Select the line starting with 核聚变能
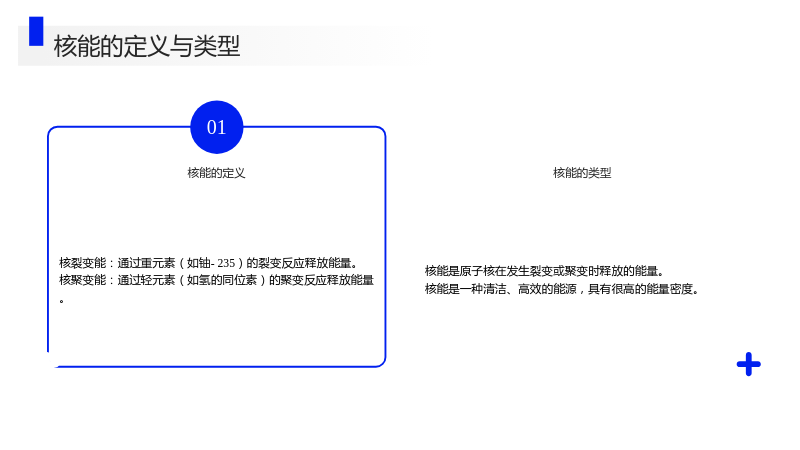The image size is (800, 450). click(x=217, y=280)
